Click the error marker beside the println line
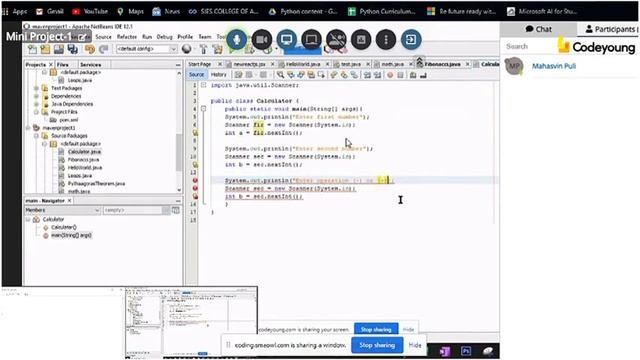 (195, 180)
